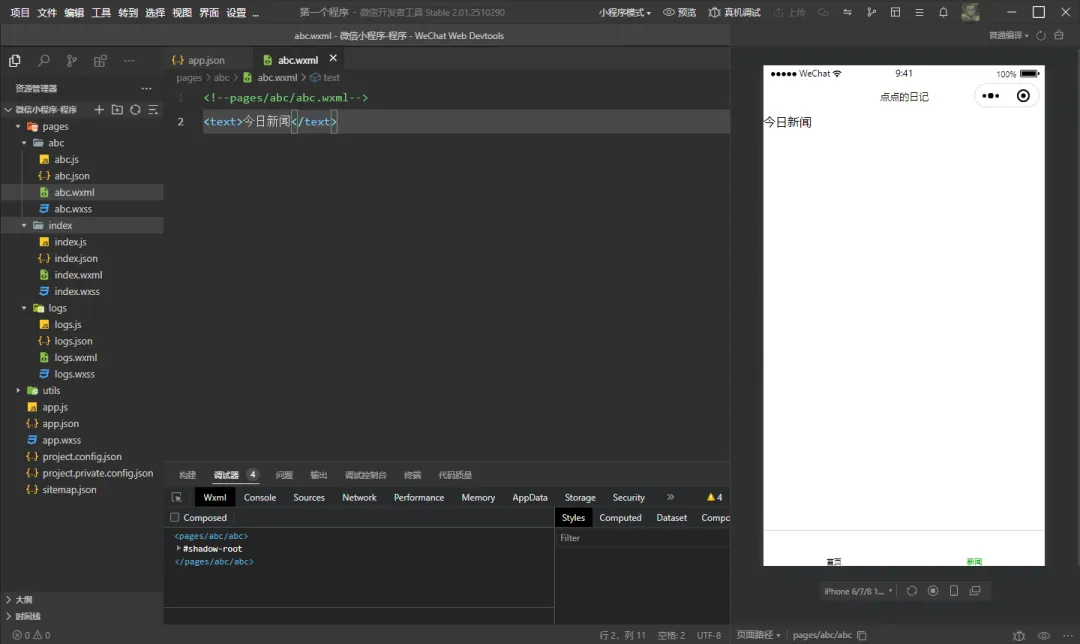Expand the #shadow-root node
1080x644 pixels.
[178, 549]
